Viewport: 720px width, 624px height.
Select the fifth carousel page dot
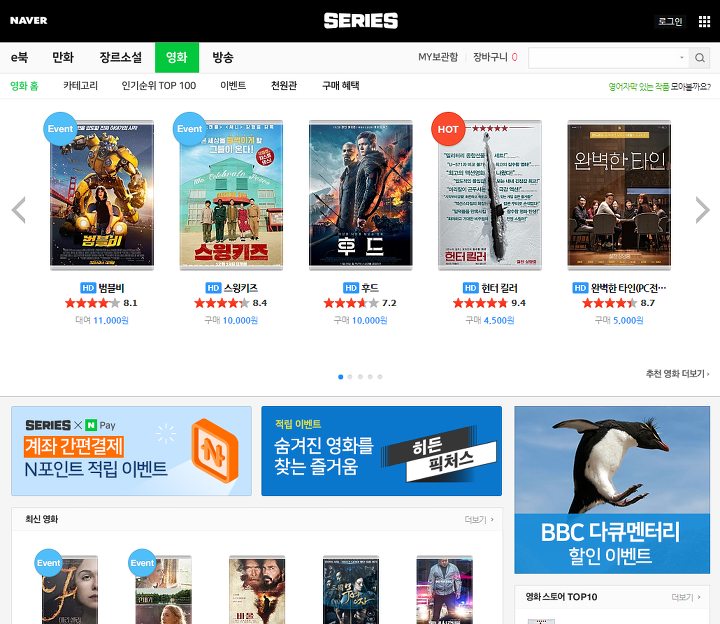[x=380, y=377]
